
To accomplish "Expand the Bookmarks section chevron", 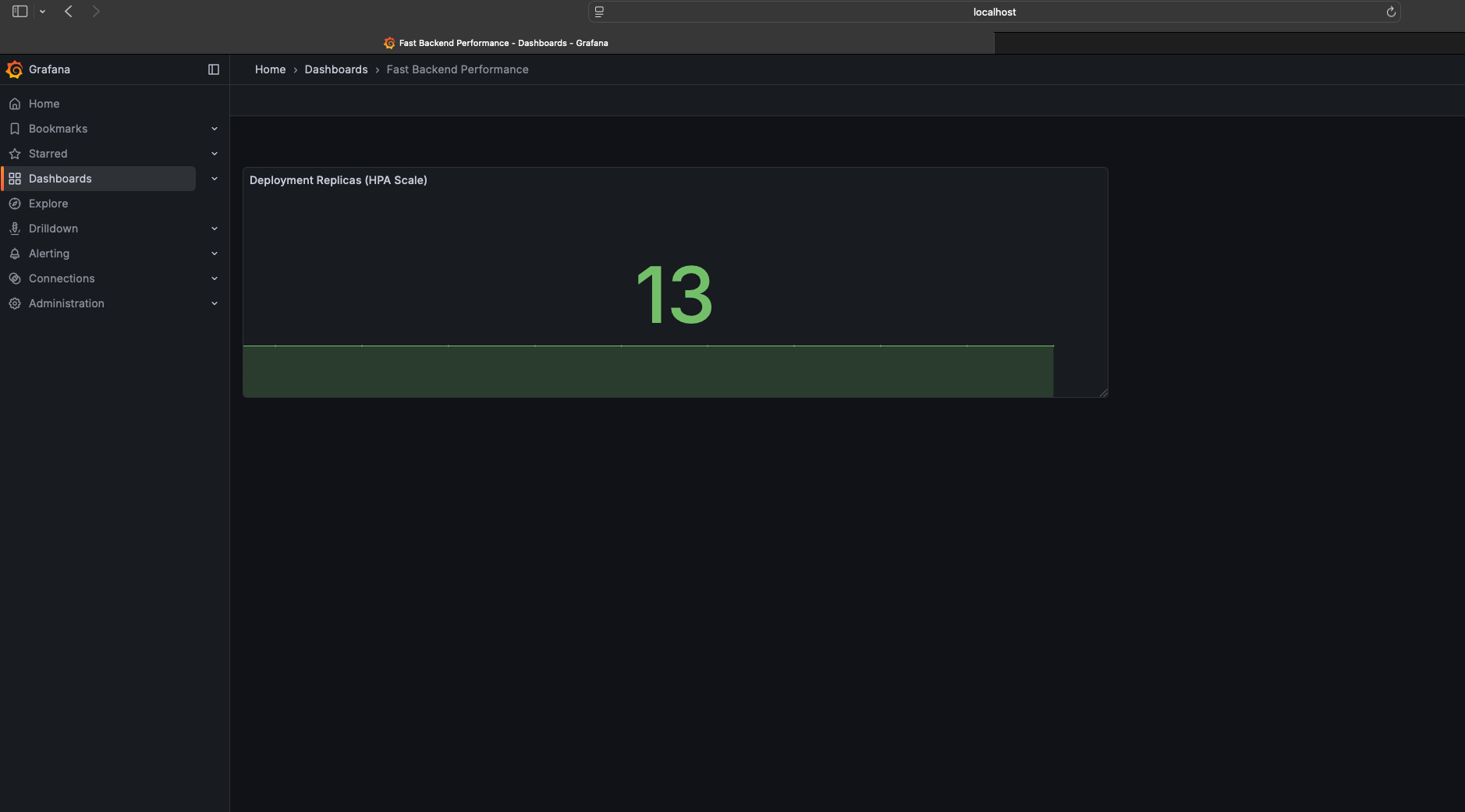I will [x=215, y=129].
